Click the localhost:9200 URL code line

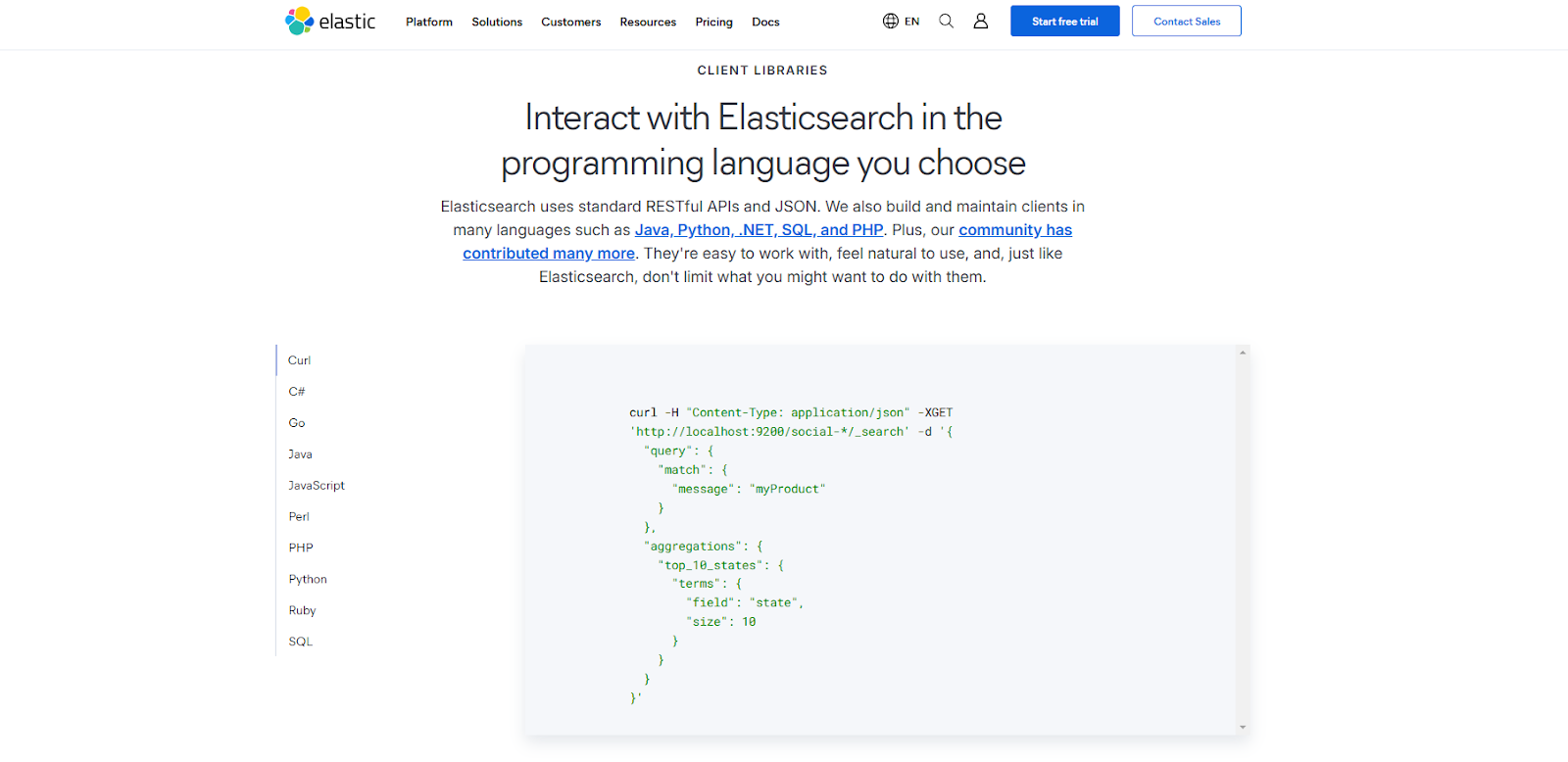pyautogui.click(x=791, y=432)
